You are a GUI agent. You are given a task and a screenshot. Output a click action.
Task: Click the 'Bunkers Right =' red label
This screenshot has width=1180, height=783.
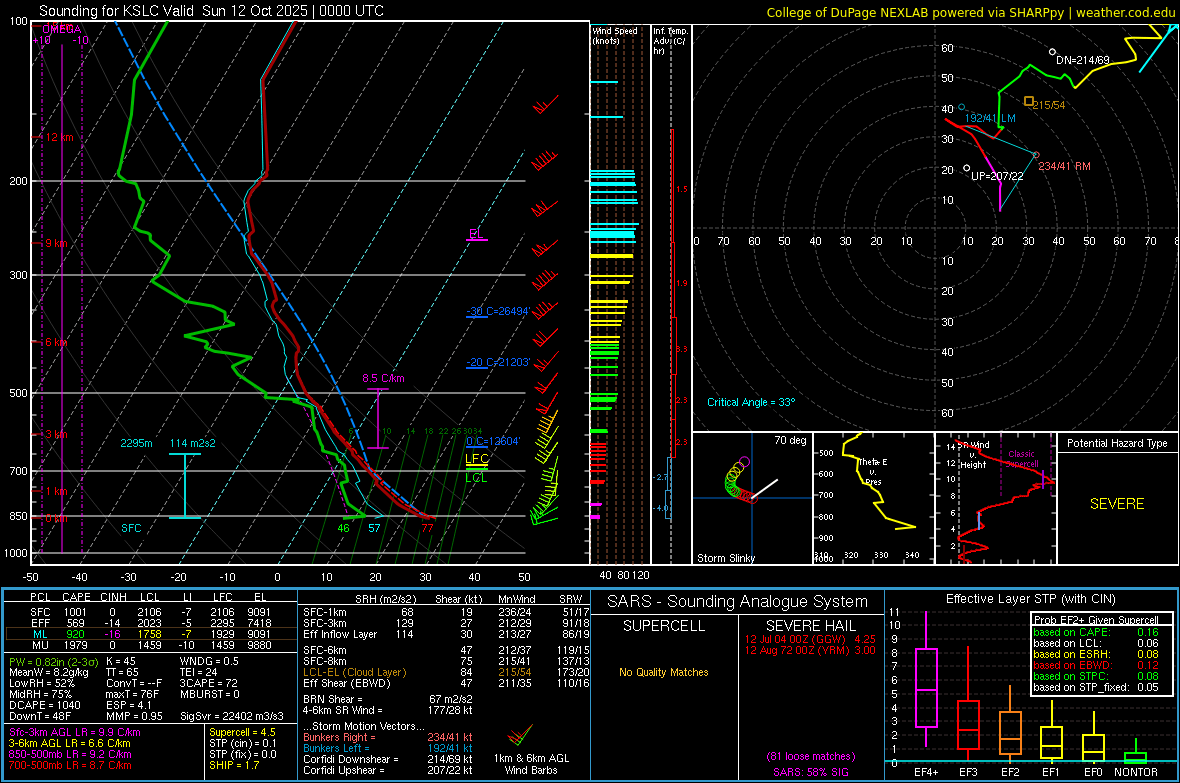[339, 737]
